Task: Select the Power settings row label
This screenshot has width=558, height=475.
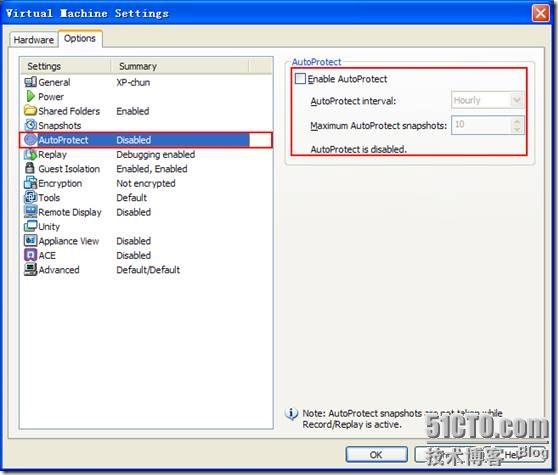Action: [51, 97]
